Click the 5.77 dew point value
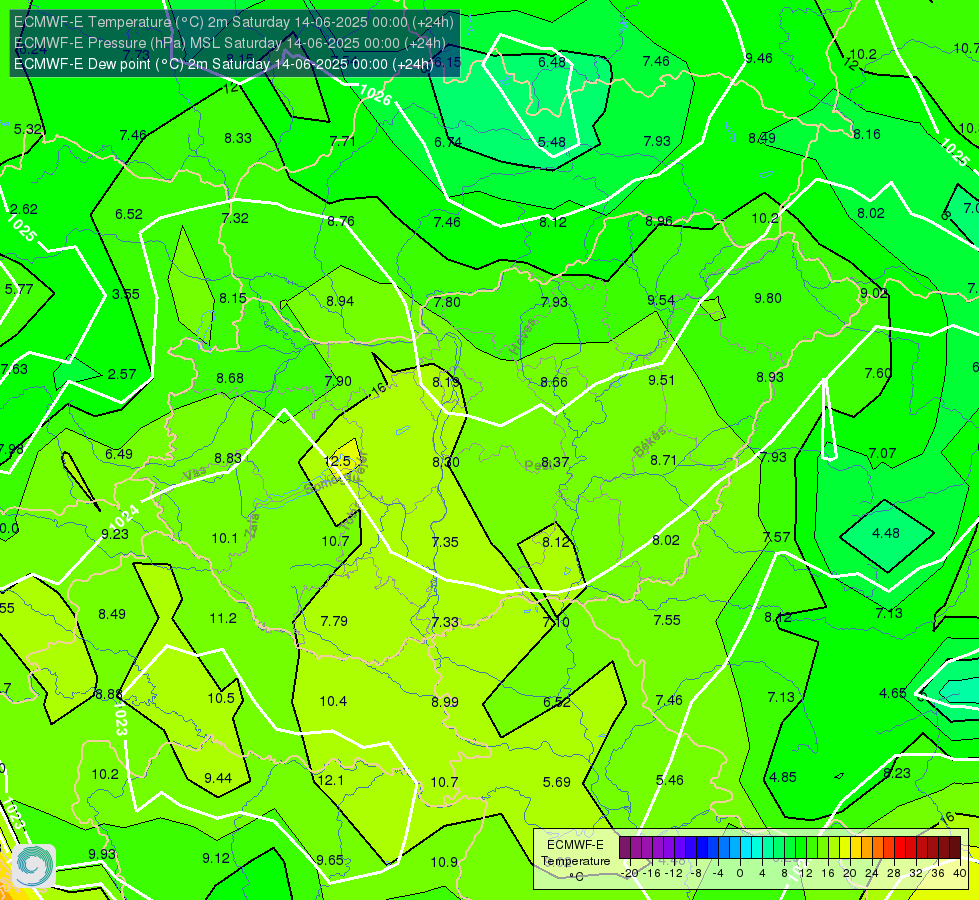This screenshot has width=979, height=900. 19,289
